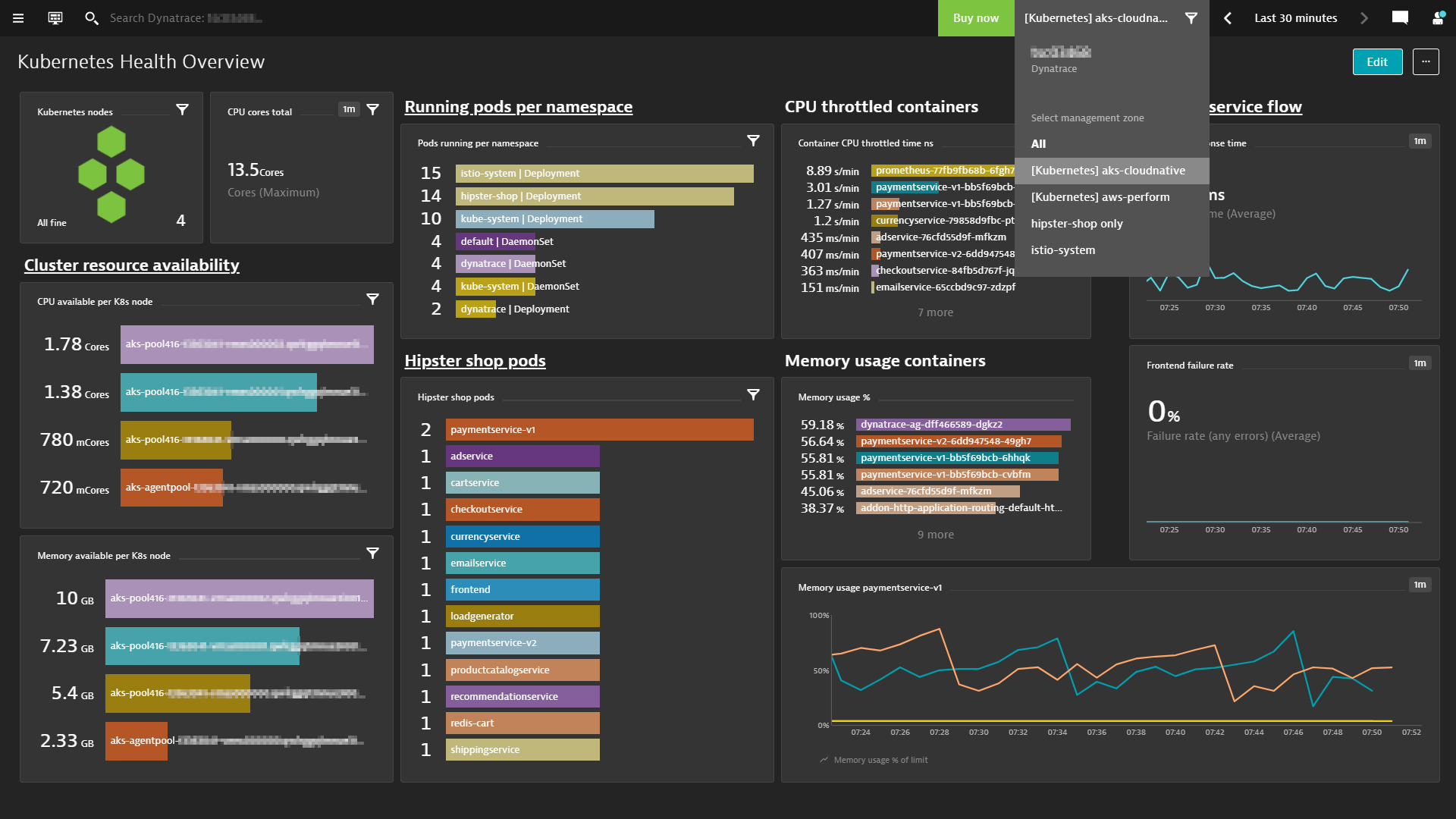1456x819 pixels.
Task: Choose istio-system management zone
Action: (x=1112, y=250)
